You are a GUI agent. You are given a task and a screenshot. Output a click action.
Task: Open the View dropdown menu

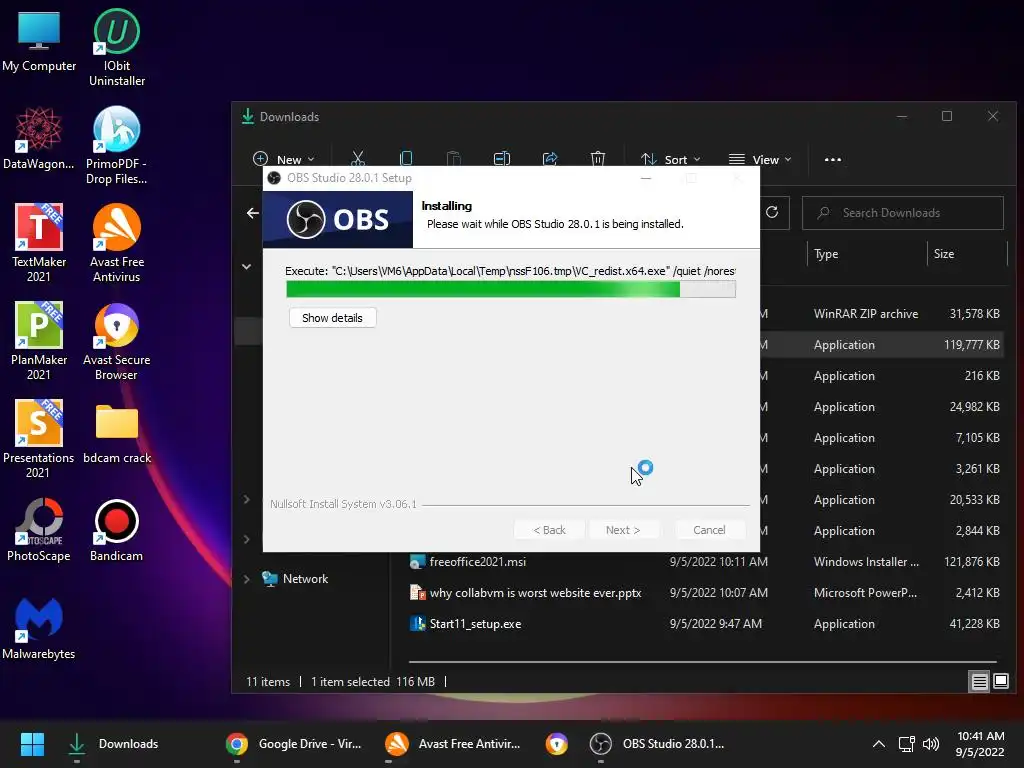pyautogui.click(x=760, y=159)
